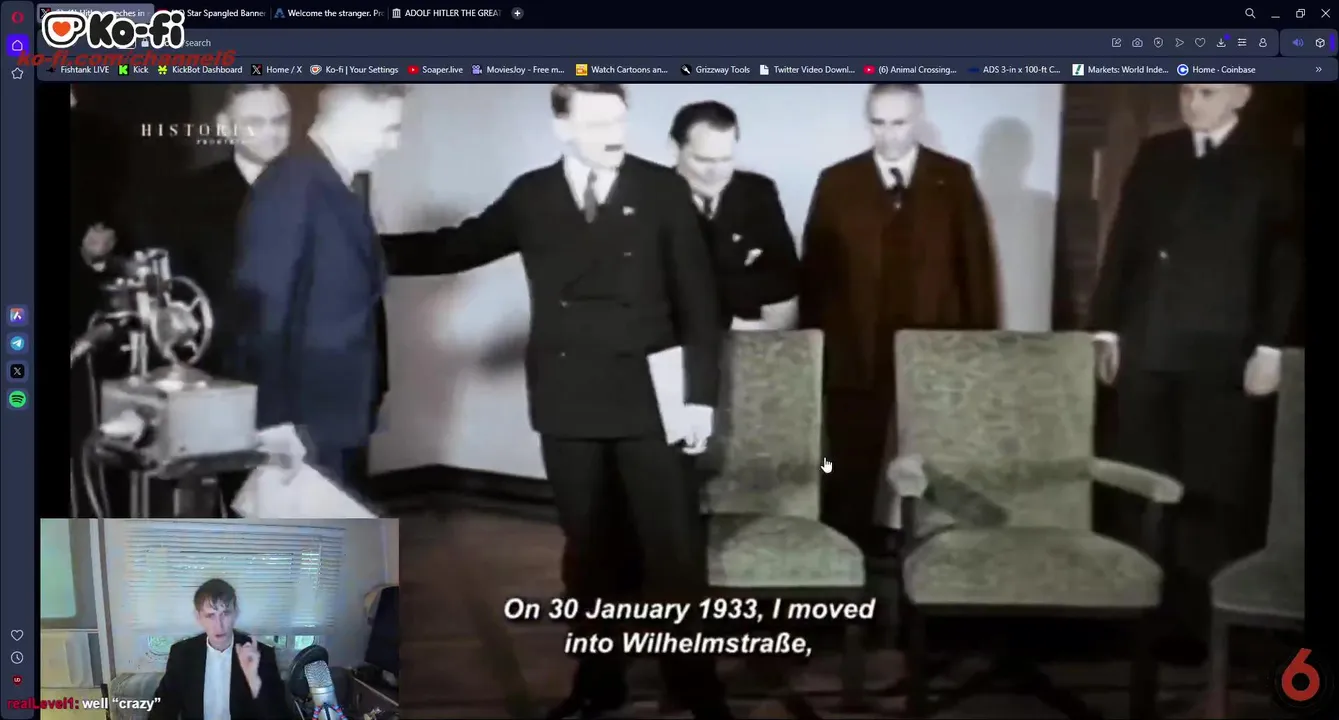Take a snapshot with camera icon
1339x720 pixels.
tap(1137, 43)
